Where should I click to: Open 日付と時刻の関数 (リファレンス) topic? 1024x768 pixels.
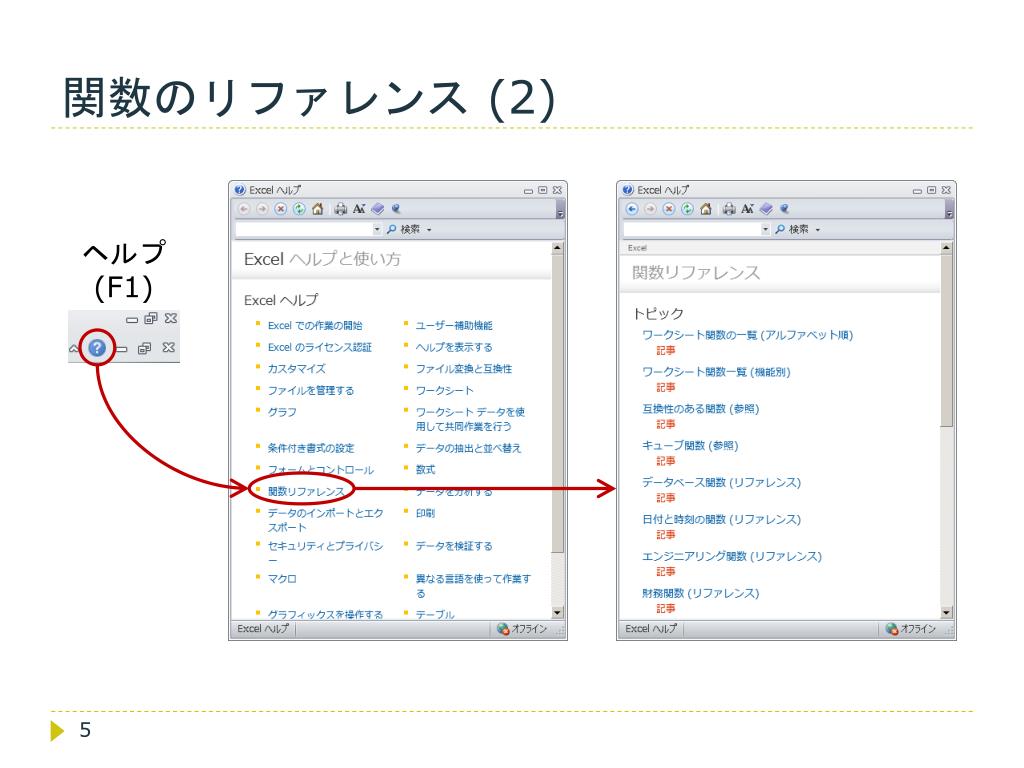721,520
